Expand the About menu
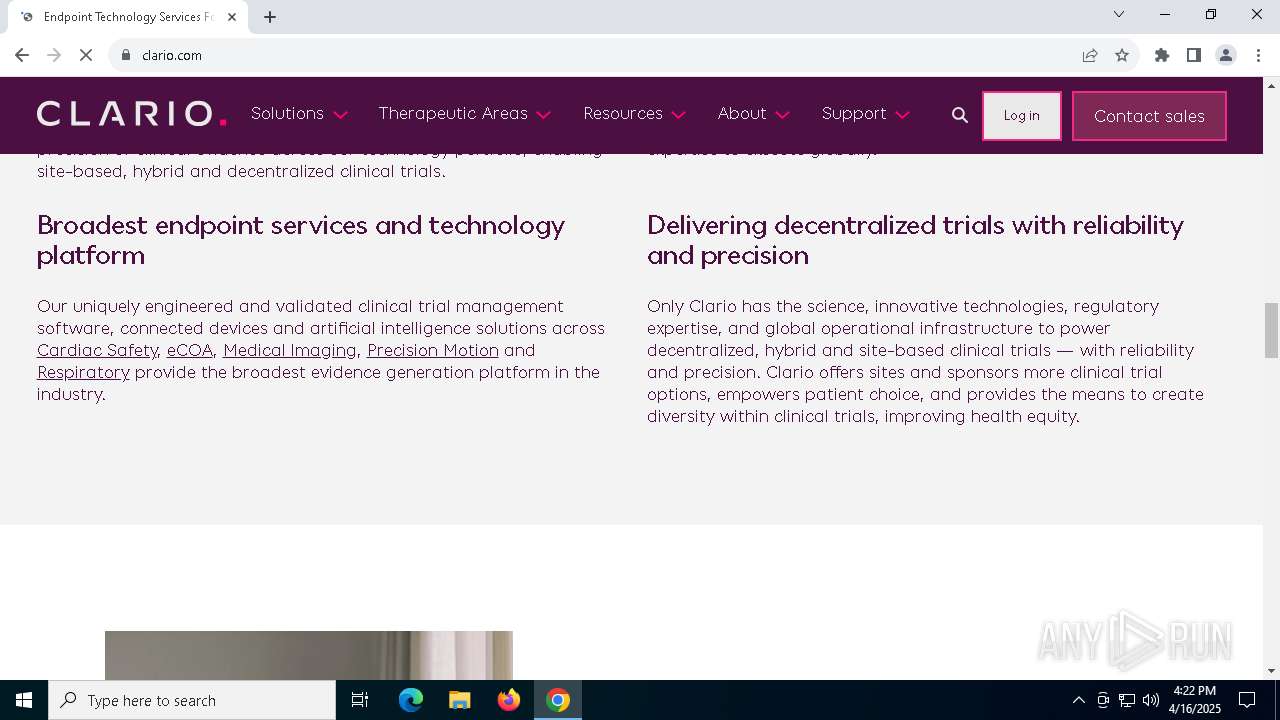1280x720 pixels. (754, 114)
